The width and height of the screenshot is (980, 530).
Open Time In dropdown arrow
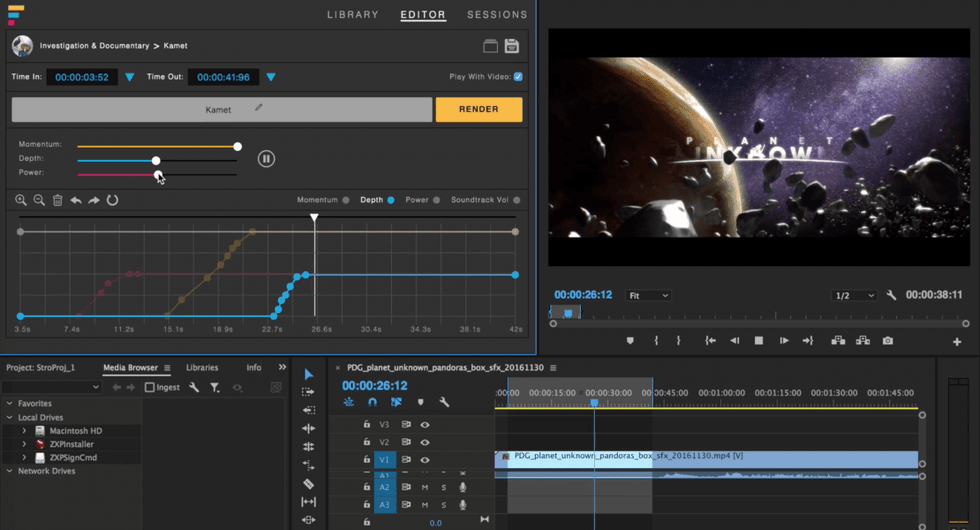click(129, 77)
